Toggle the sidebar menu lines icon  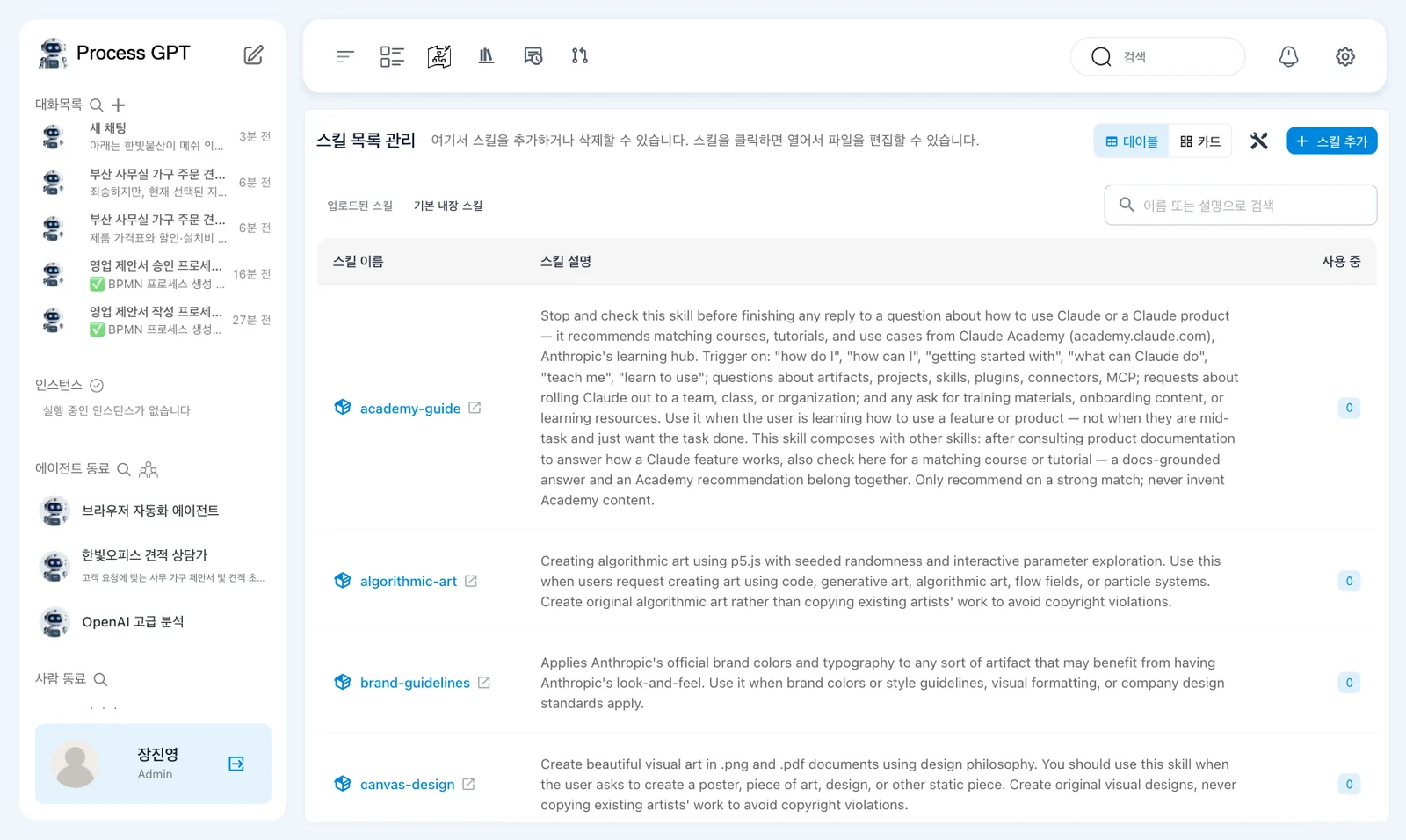coord(345,56)
